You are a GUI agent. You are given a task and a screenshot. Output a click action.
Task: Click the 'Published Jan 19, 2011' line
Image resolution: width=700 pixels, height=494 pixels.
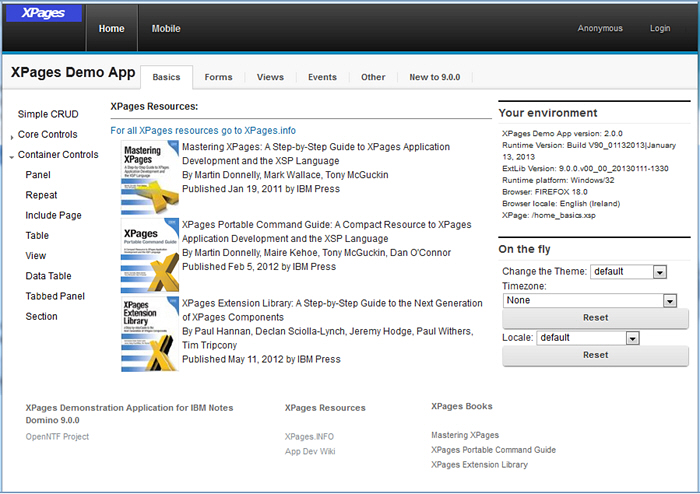(261, 189)
